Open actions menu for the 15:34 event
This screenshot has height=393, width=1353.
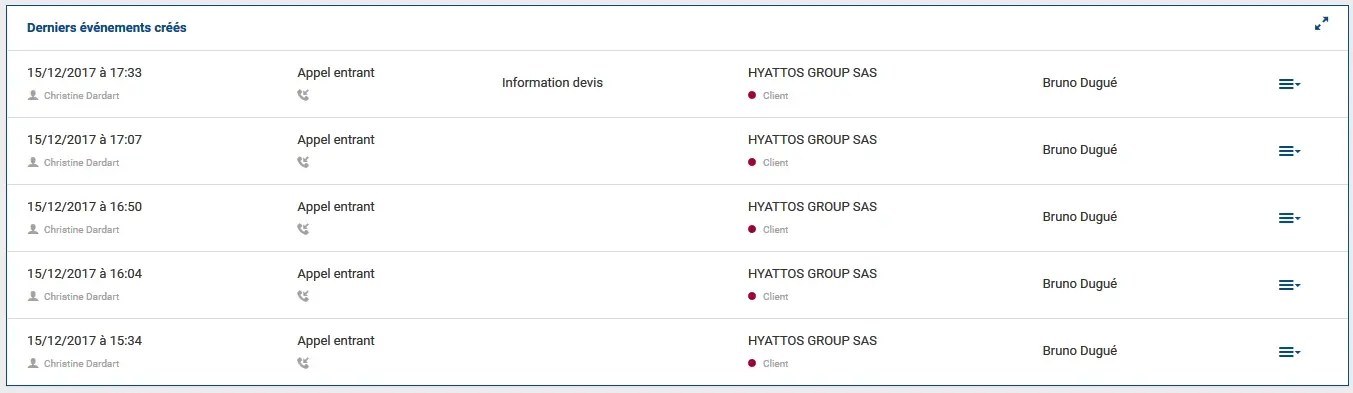tap(1289, 352)
